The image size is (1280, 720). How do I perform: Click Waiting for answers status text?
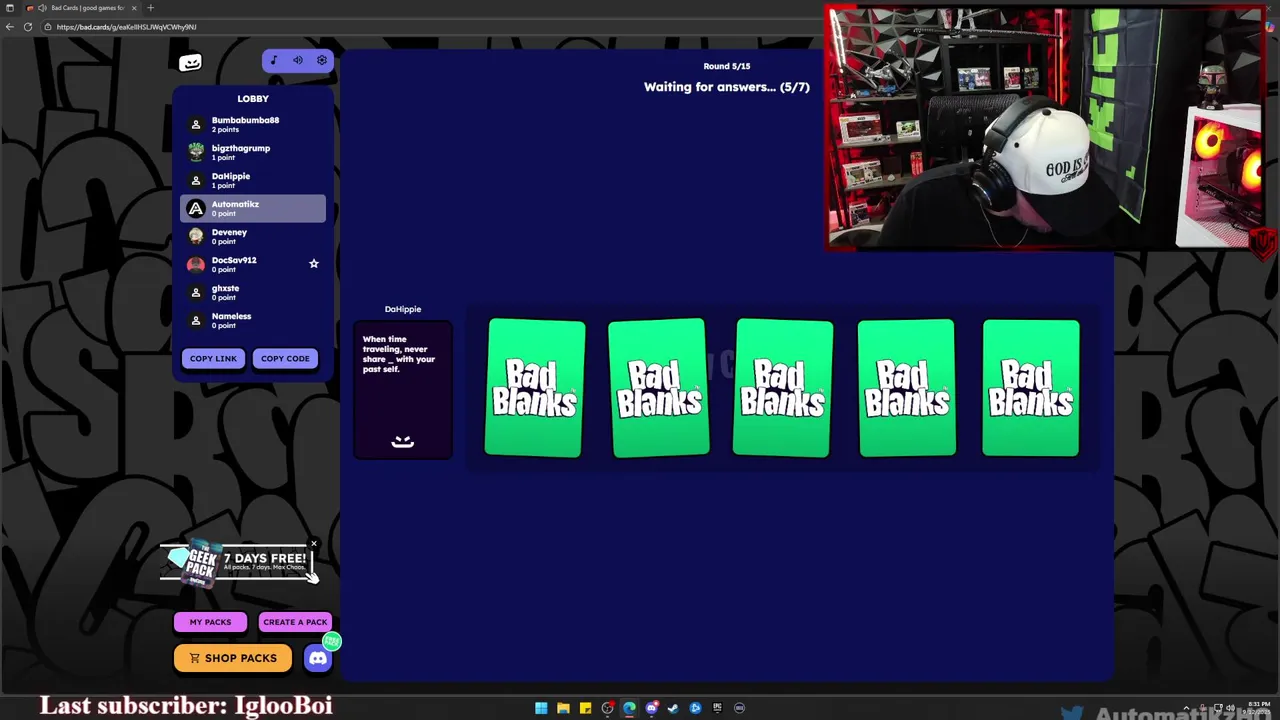(x=727, y=87)
